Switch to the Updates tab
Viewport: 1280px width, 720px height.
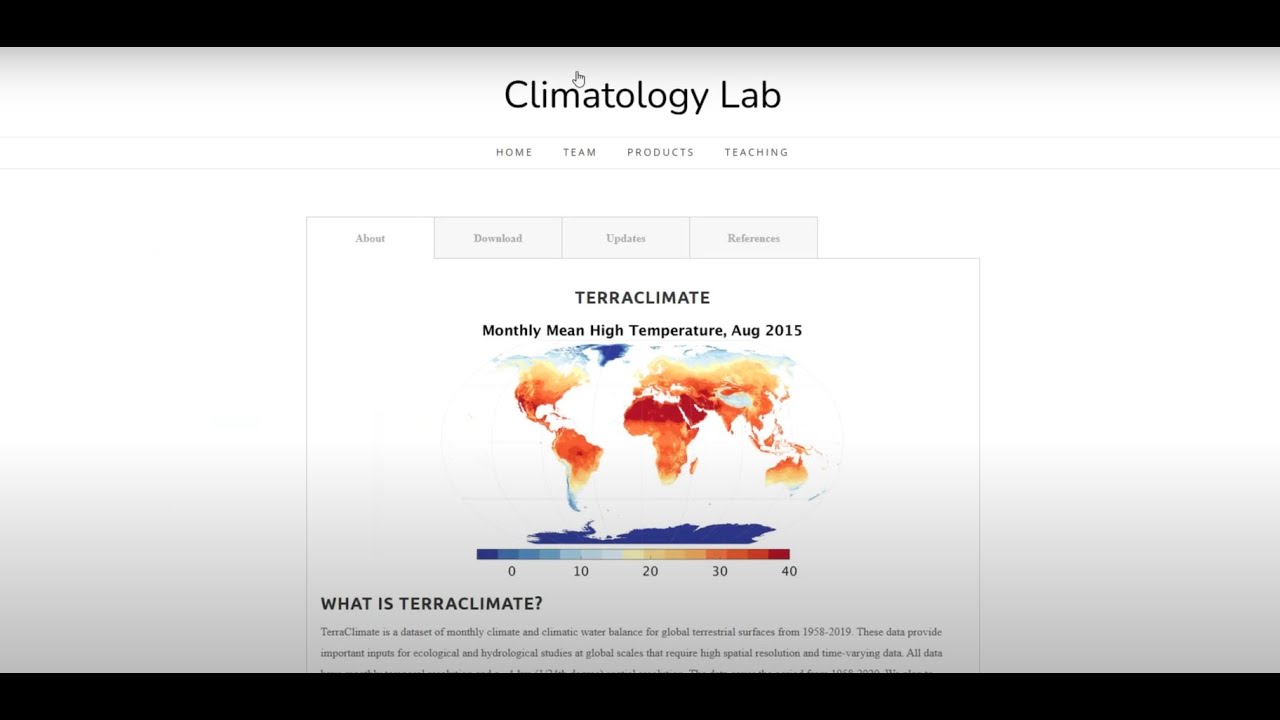(626, 238)
